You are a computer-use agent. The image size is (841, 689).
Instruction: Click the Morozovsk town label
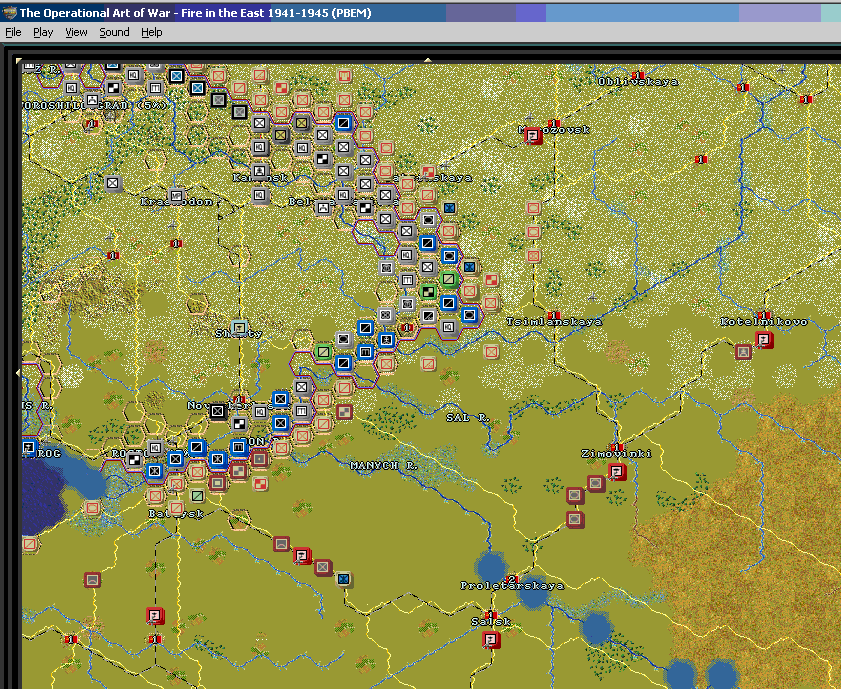(x=554, y=130)
